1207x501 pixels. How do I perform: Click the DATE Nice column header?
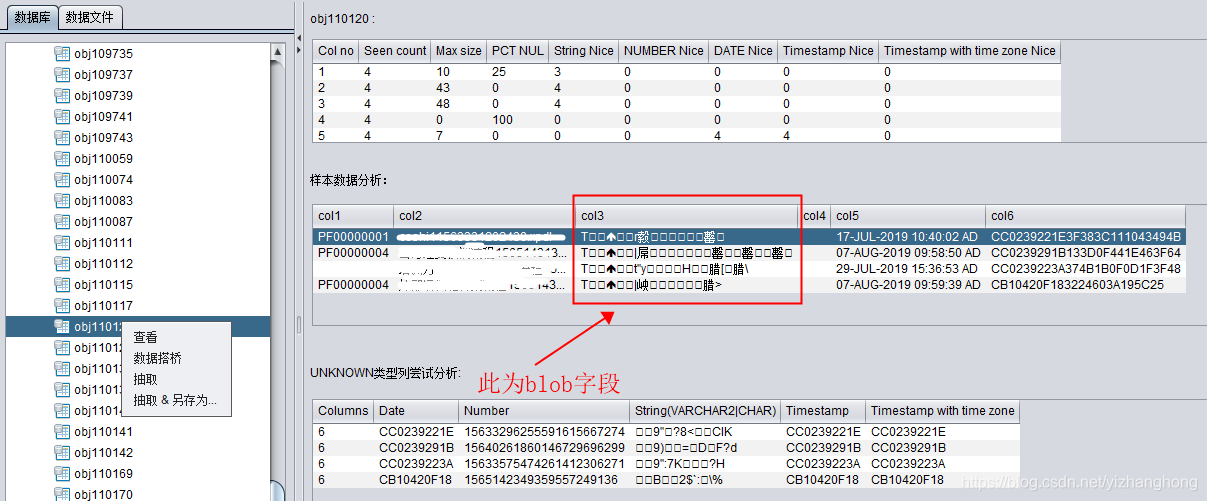click(x=744, y=50)
